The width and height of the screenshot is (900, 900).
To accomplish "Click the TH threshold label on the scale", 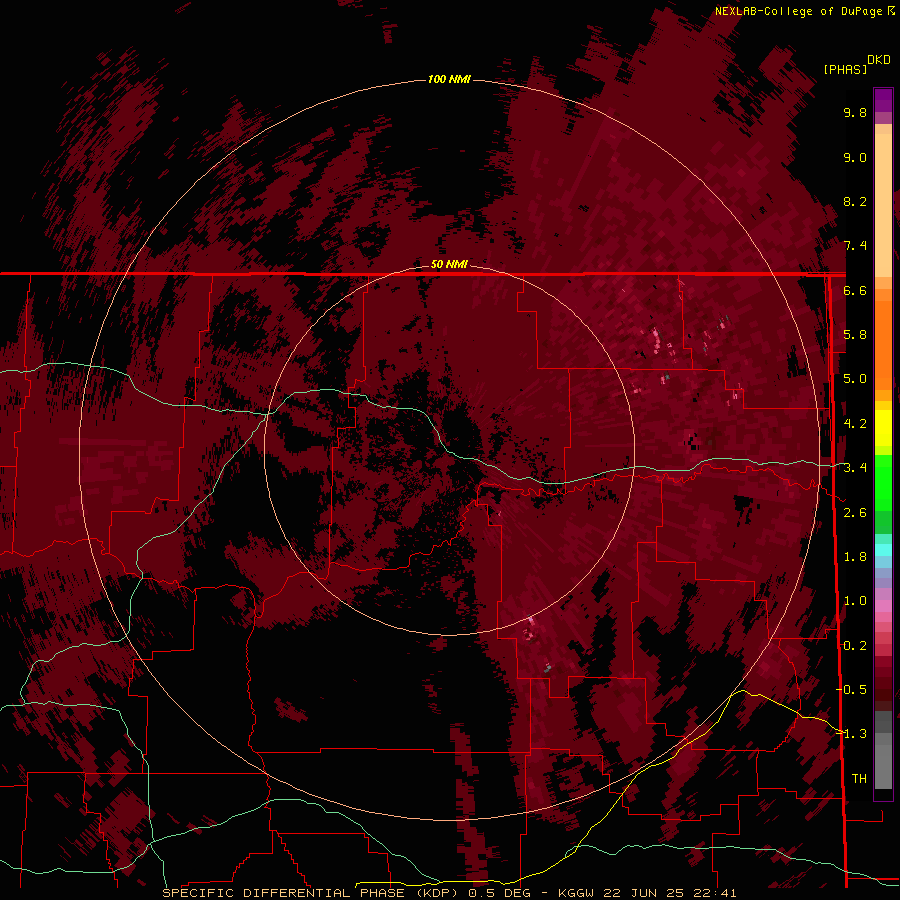I will point(859,779).
